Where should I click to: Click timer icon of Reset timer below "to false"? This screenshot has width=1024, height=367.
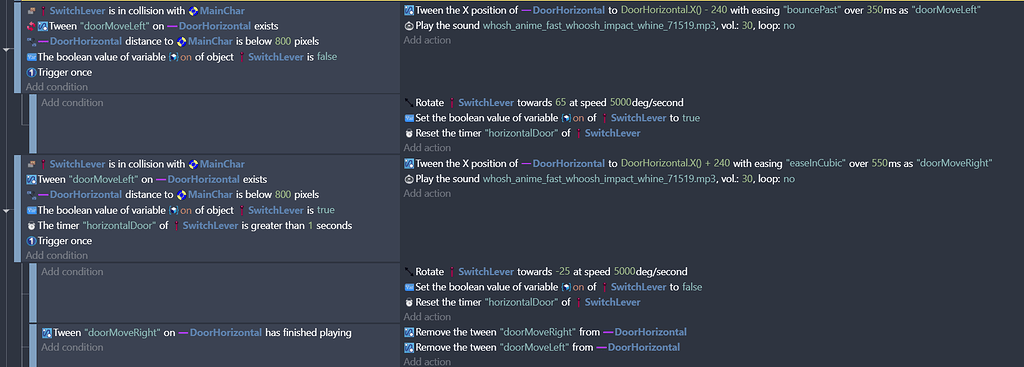point(409,302)
